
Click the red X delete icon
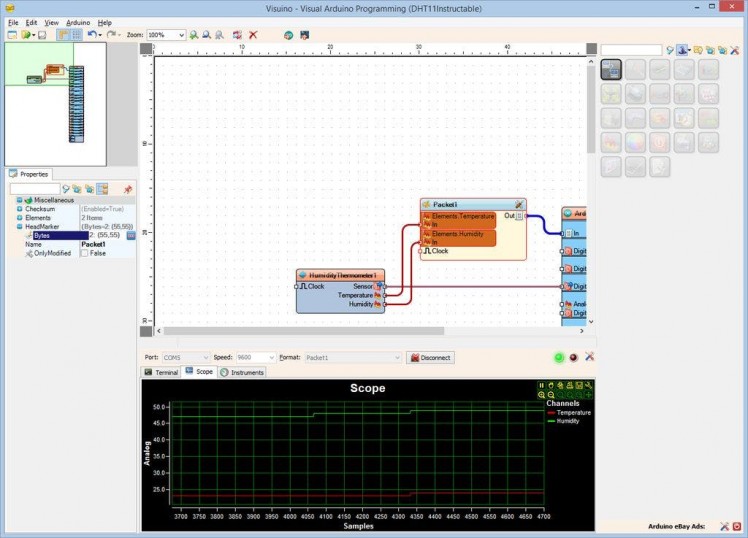pyautogui.click(x=253, y=35)
